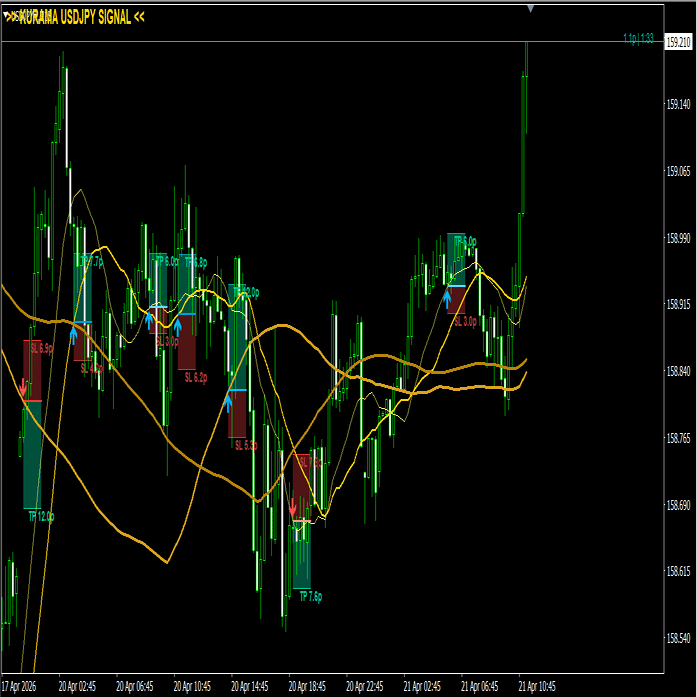This screenshot has height=697, width=697.
Task: Select the SL 7.6p label
Action: pos(310,462)
